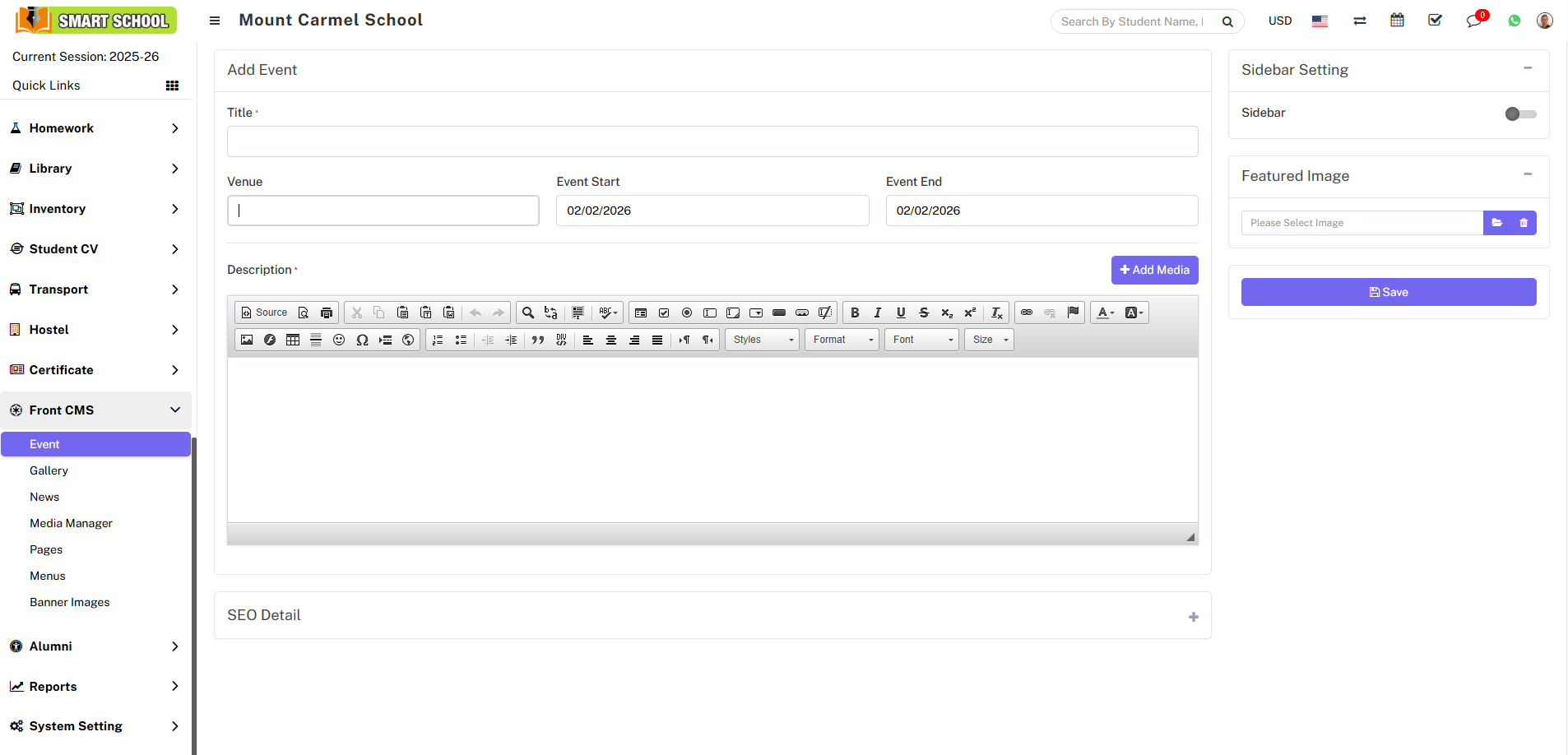Screen dimensions: 1568x755
Task: Open the Format dropdown
Action: tap(842, 340)
